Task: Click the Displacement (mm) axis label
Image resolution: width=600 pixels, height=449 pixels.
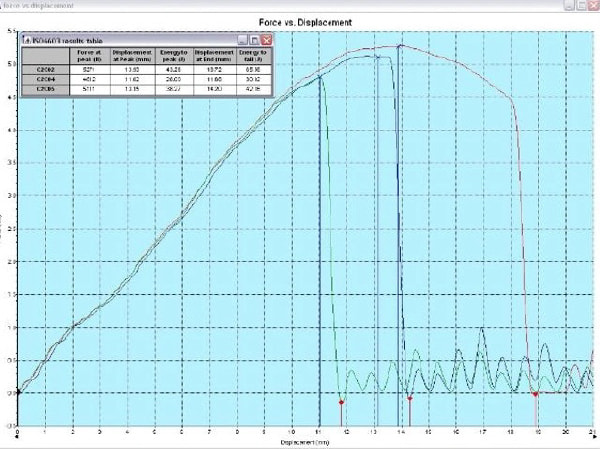Action: (x=302, y=440)
